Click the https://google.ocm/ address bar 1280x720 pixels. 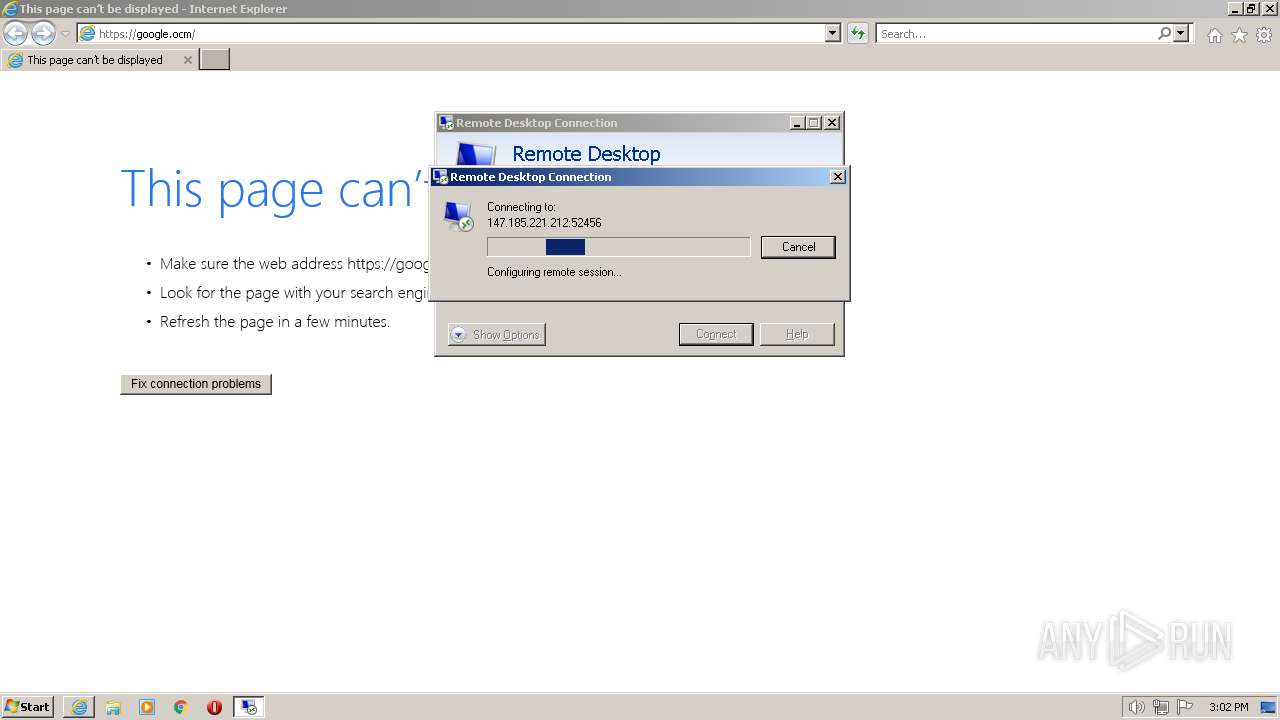[x=450, y=34]
